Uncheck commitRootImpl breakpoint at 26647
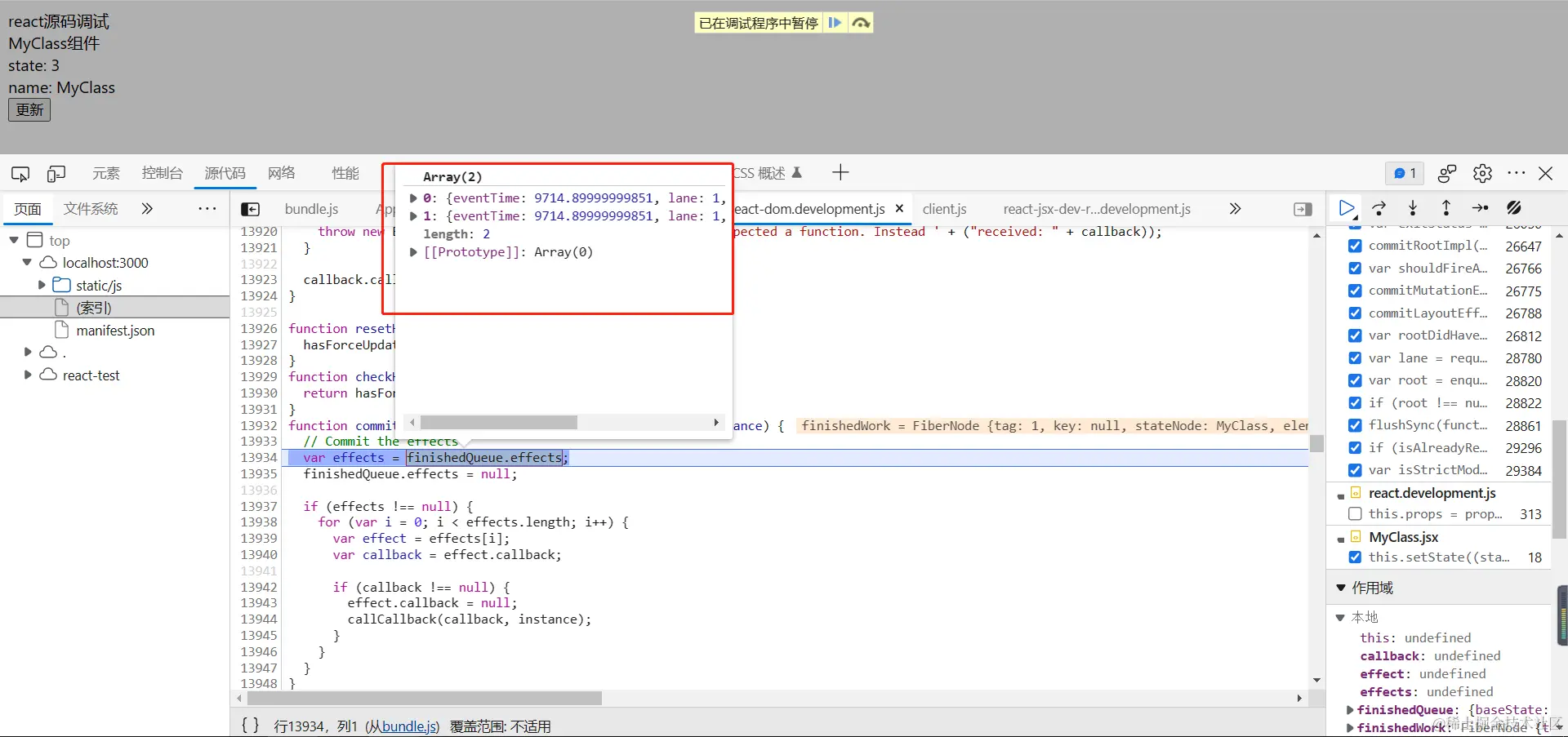The image size is (1568, 737). tap(1355, 246)
